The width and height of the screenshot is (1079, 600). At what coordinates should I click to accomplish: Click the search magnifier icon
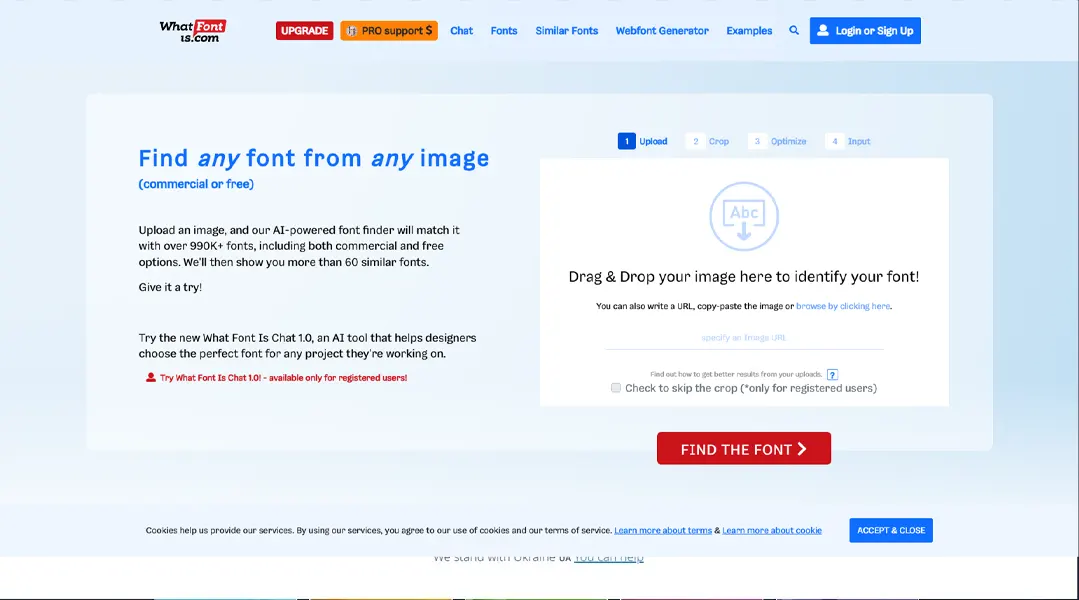[794, 30]
